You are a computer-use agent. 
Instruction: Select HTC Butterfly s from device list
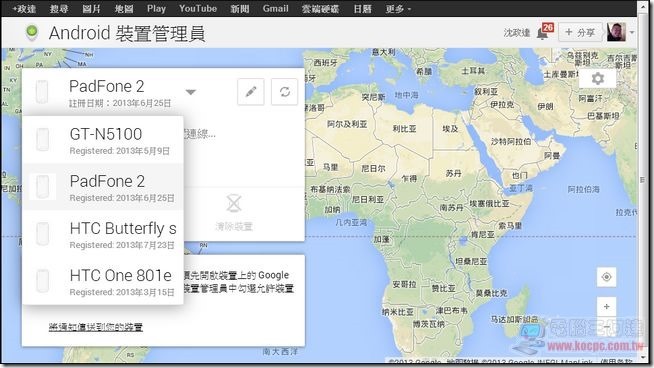pos(103,234)
